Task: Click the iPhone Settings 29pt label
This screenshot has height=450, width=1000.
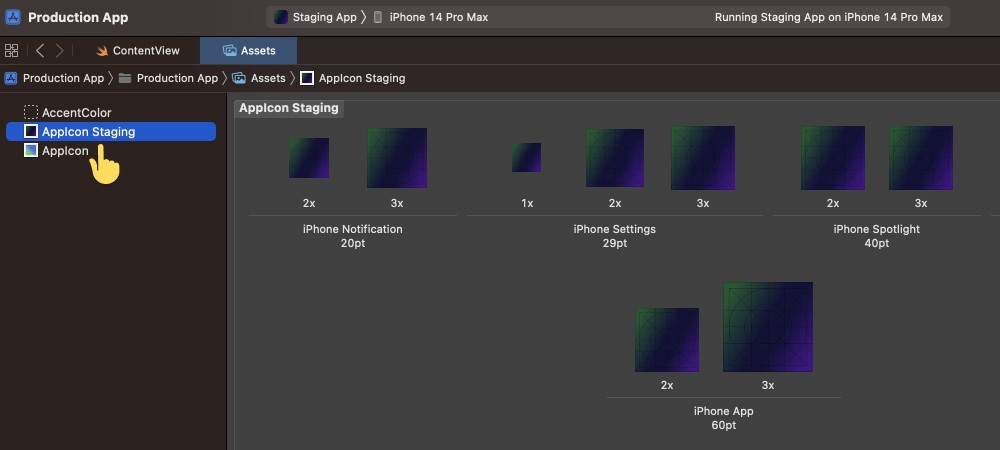Action: [x=615, y=236]
